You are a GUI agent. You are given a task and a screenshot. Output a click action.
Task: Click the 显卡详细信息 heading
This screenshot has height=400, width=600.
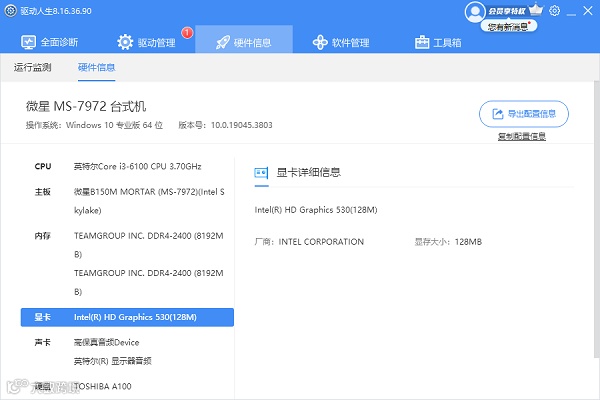(x=308, y=173)
